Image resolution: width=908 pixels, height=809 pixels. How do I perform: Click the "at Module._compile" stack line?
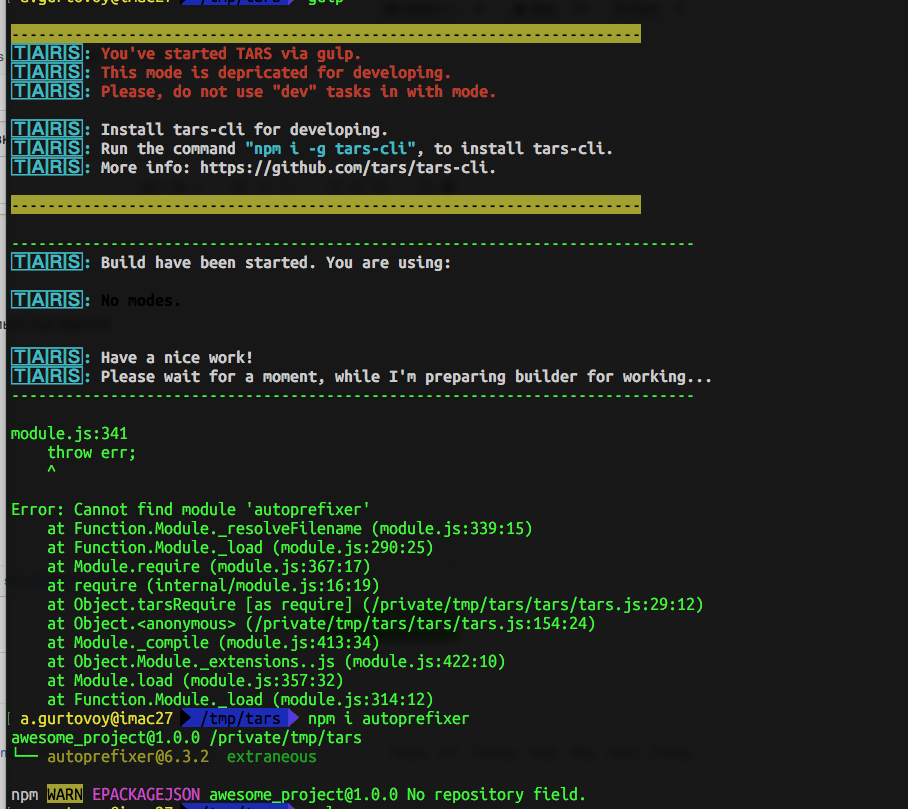213,643
